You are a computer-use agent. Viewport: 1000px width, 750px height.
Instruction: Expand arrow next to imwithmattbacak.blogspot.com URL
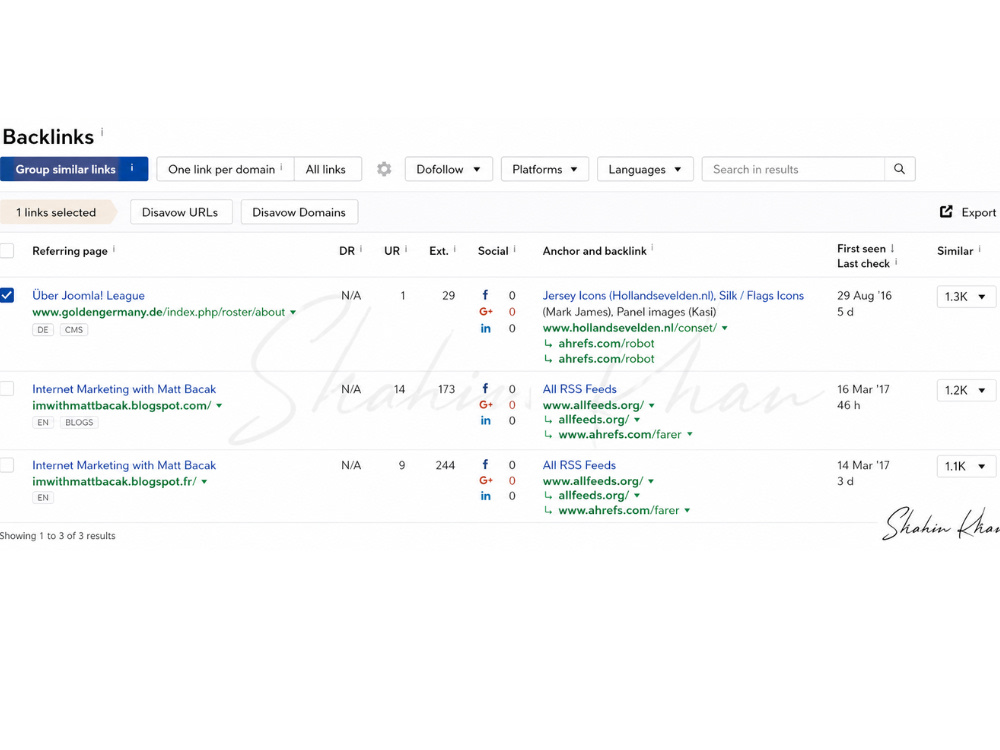pos(219,406)
